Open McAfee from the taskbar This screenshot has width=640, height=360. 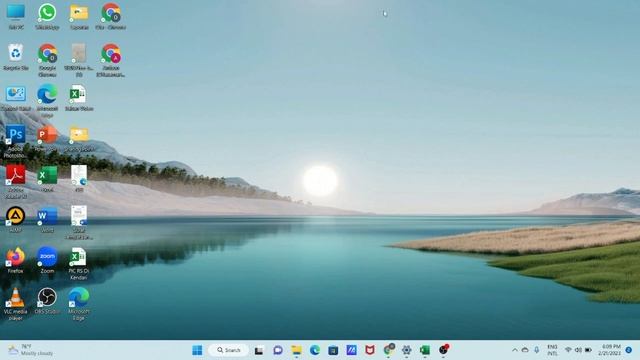370,350
